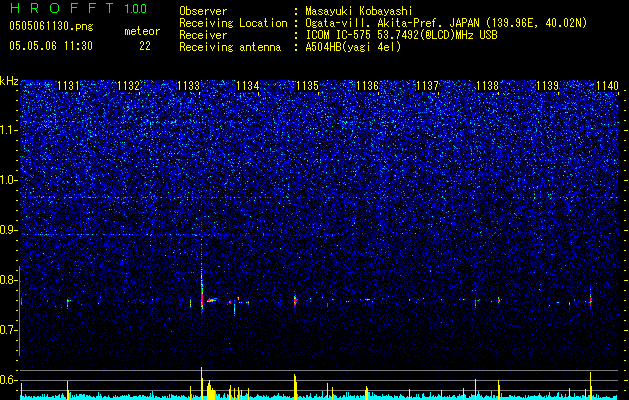Click the 0.9 frequency axis label
This screenshot has width=629, height=400.
click(x=9, y=230)
